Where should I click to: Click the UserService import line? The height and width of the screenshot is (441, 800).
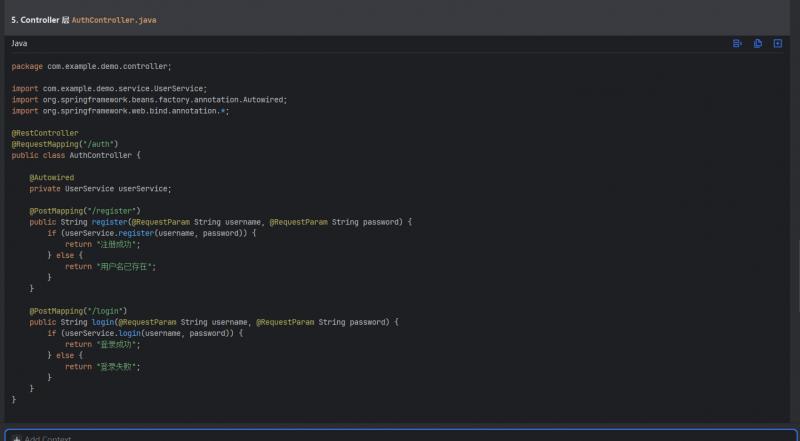[109, 88]
